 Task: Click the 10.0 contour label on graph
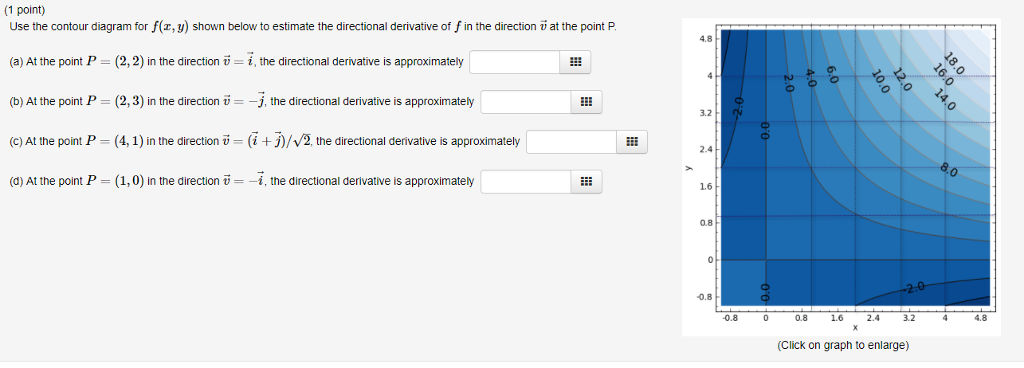pos(881,82)
